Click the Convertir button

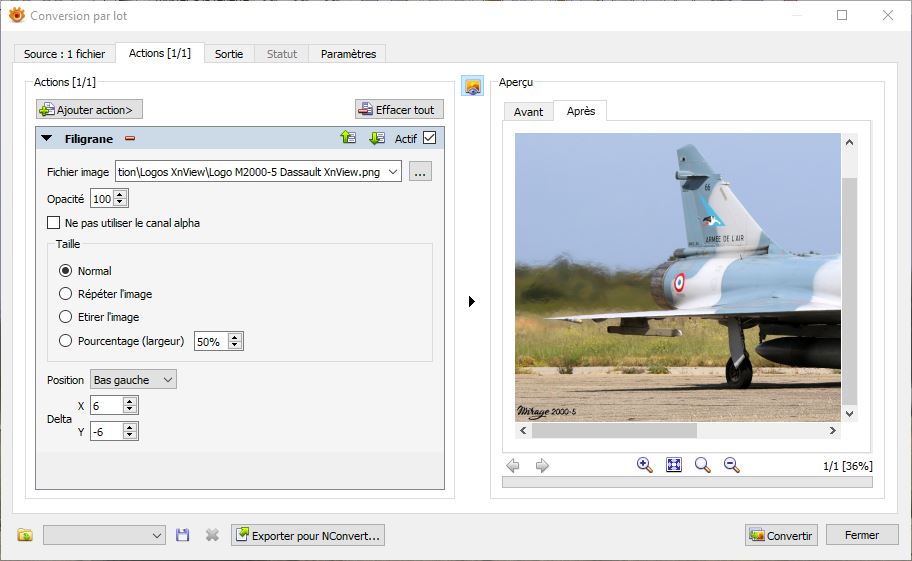point(781,535)
